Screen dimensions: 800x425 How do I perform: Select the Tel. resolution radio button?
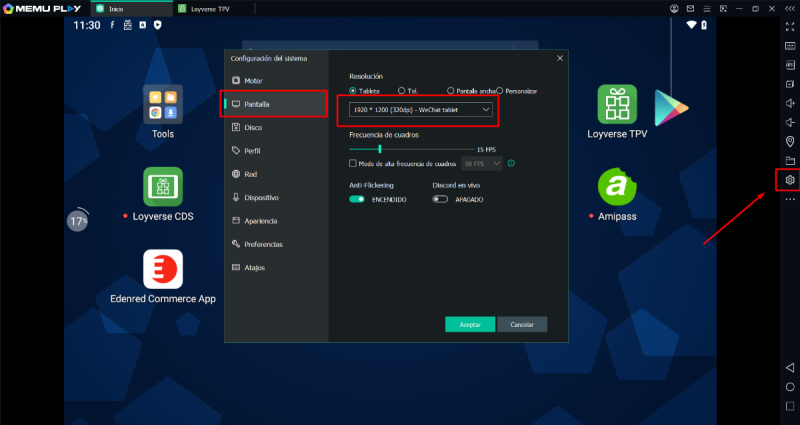tap(401, 91)
